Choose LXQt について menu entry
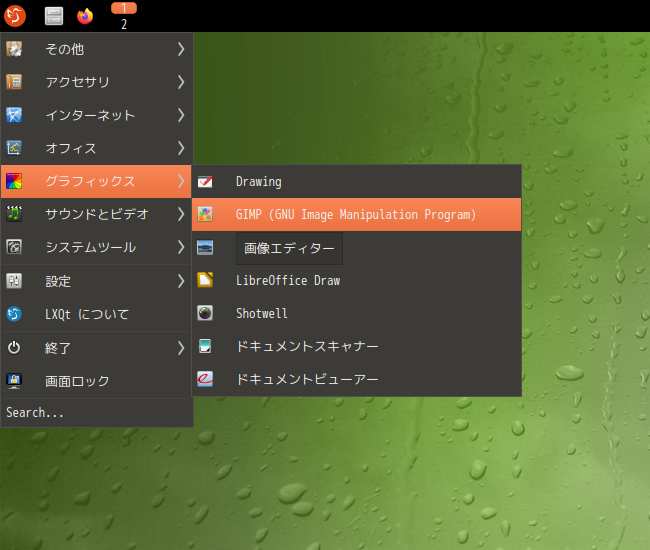Screen dimensions: 650x550 tap(96, 314)
